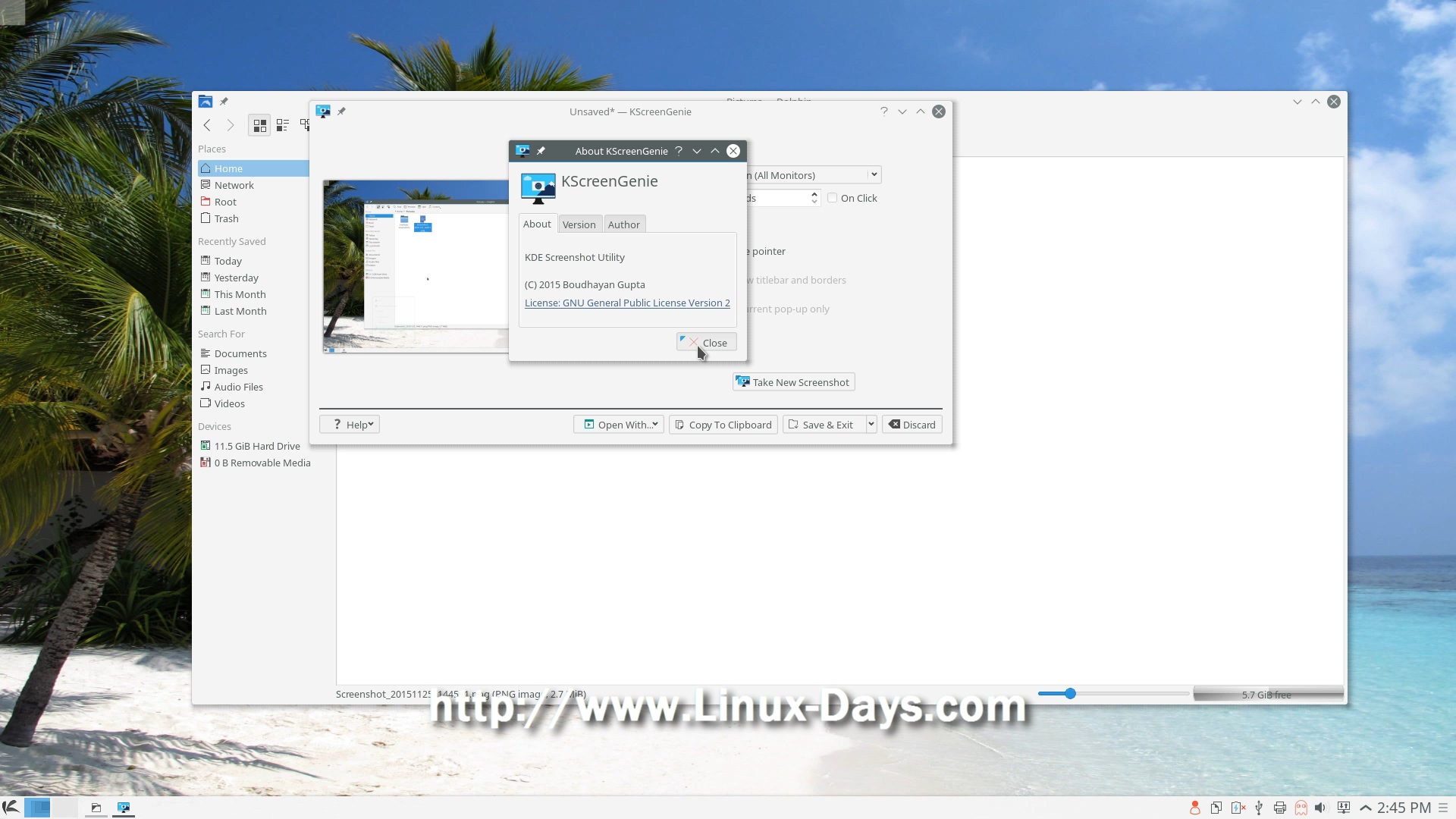Screen dimensions: 1456x819
Task: Switch Dolphin to compact view mode
Action: pos(283,125)
